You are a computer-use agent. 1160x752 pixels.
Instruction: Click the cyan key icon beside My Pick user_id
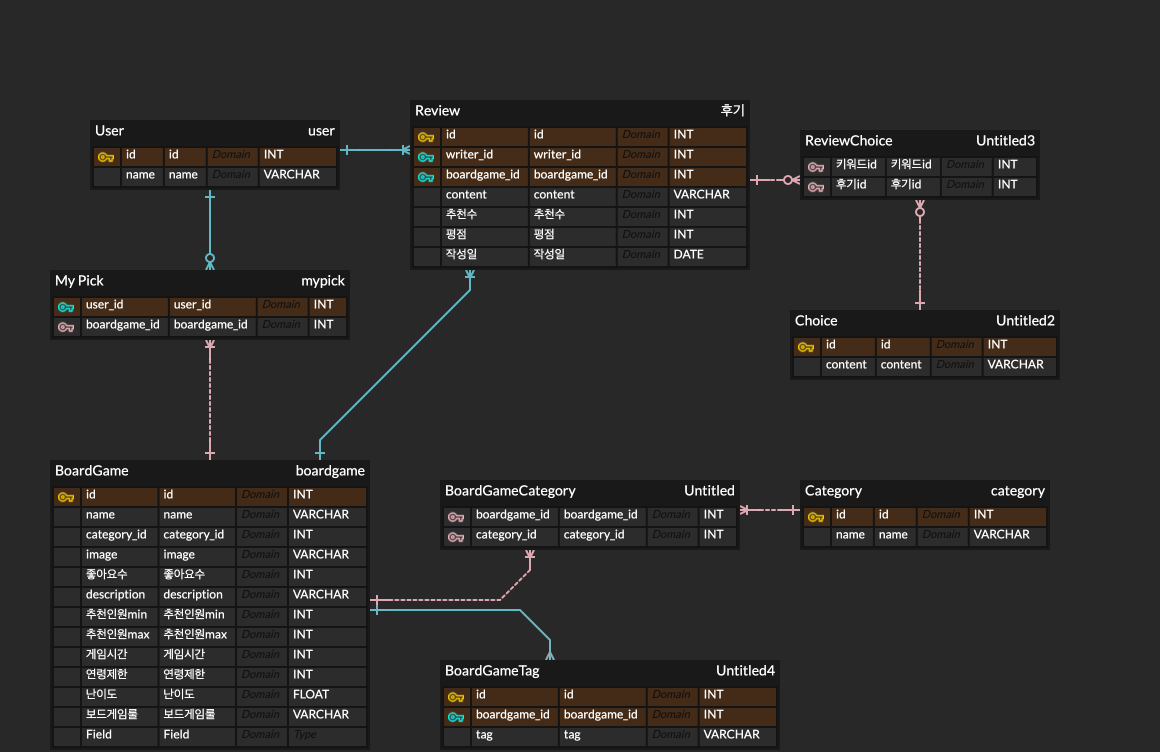tap(66, 306)
